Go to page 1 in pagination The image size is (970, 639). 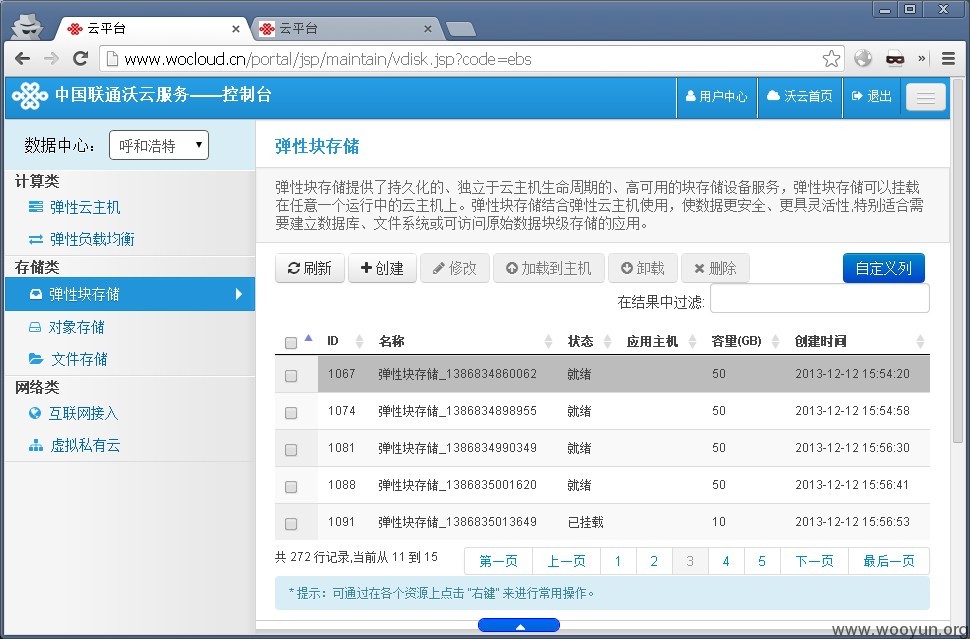tap(618, 560)
